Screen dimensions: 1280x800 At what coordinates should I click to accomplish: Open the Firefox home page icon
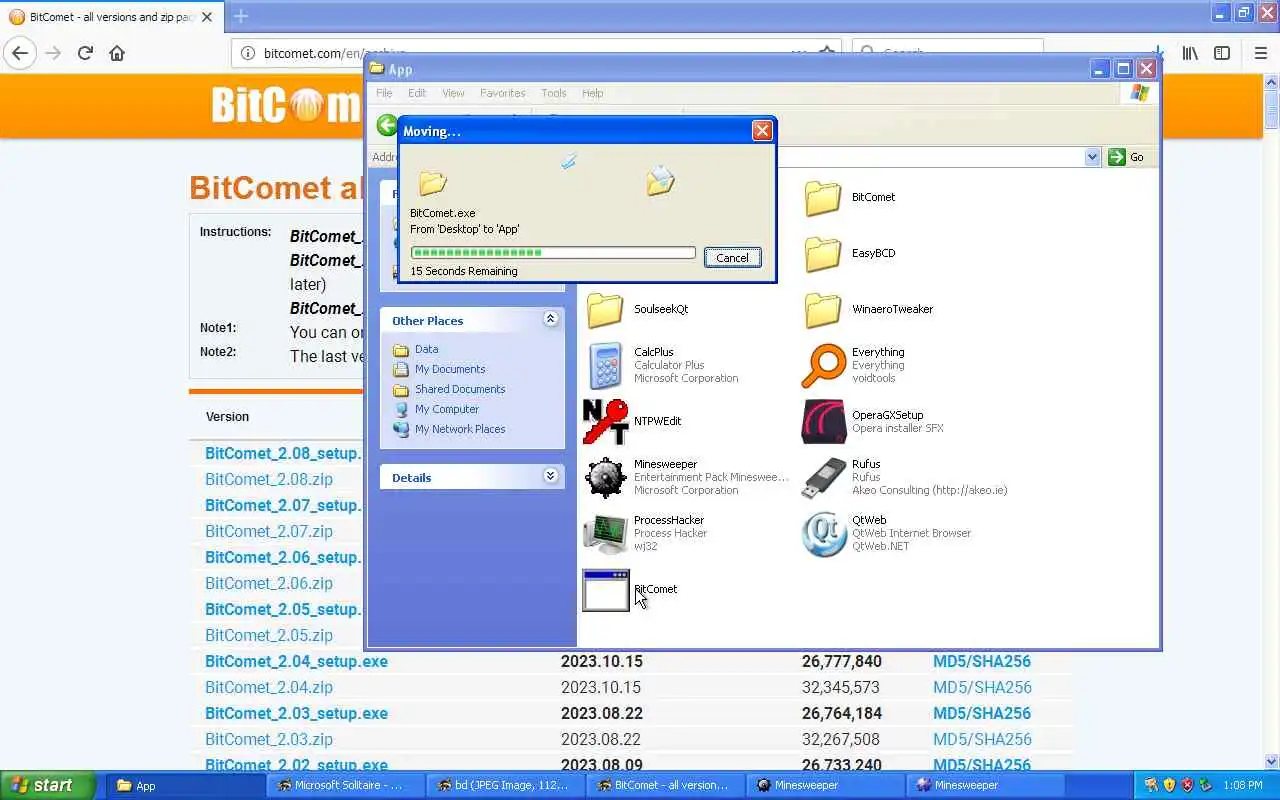coord(117,53)
